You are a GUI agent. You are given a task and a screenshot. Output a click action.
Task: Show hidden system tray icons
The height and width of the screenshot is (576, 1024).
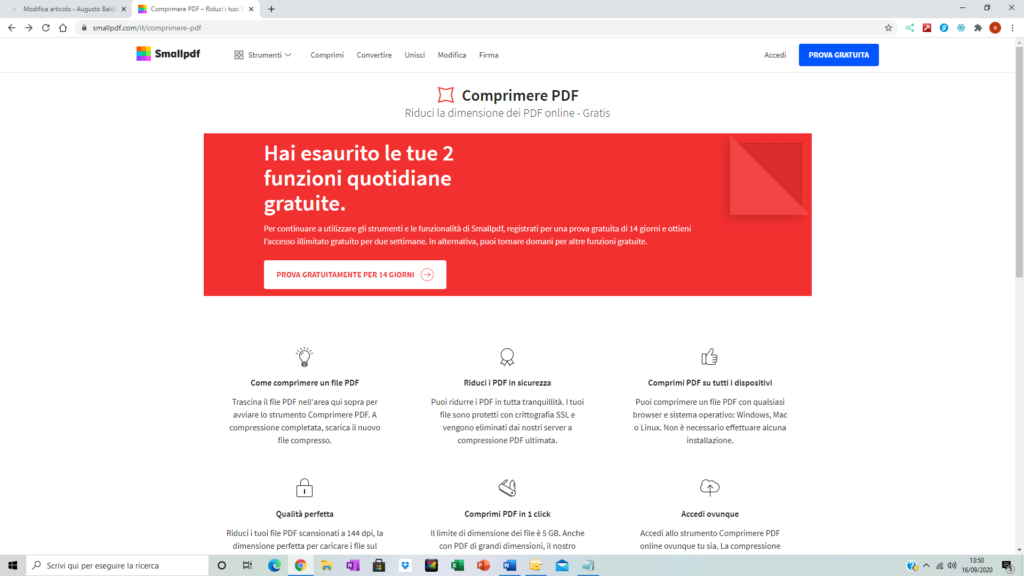coord(926,566)
